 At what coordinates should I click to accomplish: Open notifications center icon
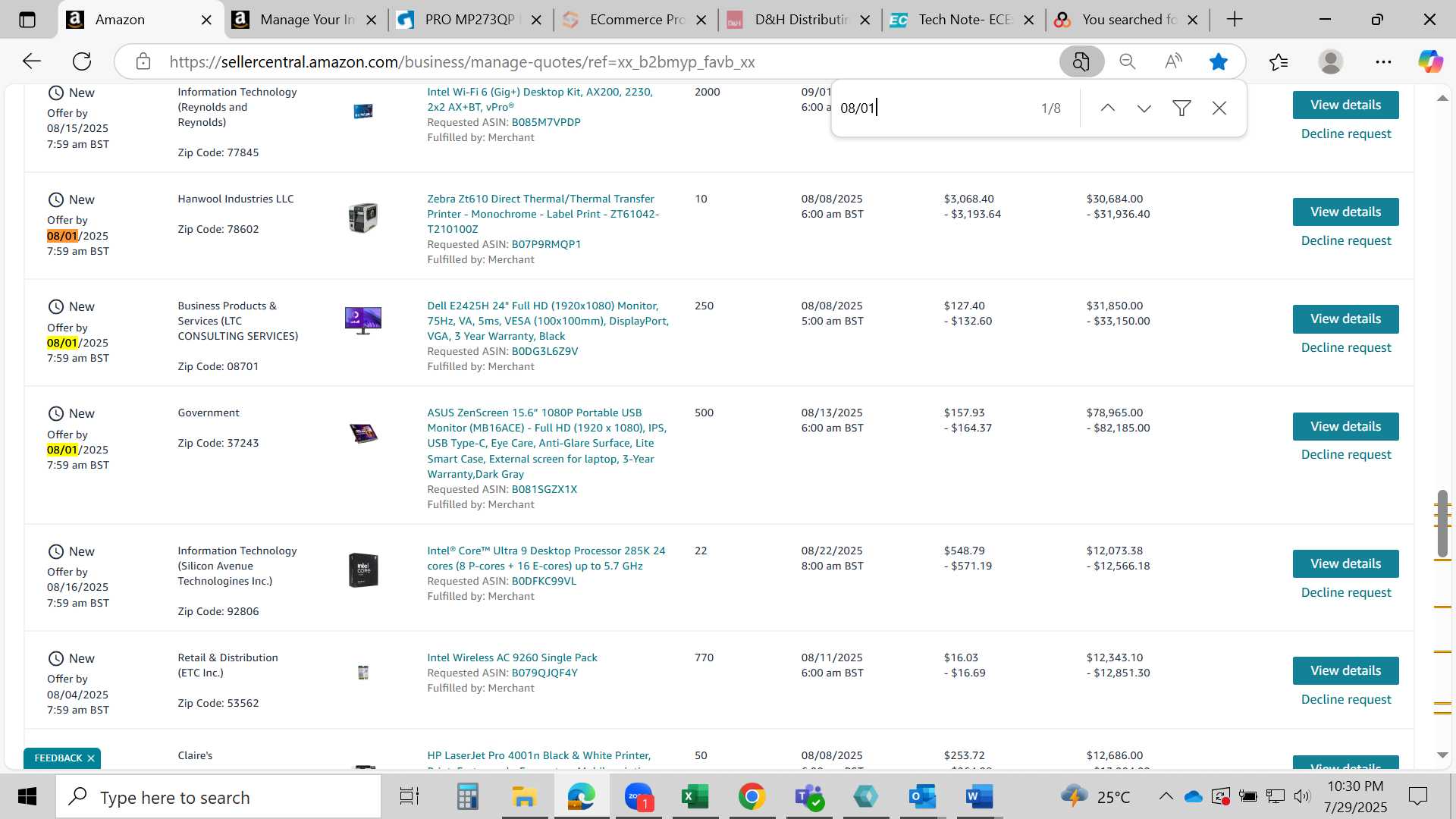click(1417, 797)
